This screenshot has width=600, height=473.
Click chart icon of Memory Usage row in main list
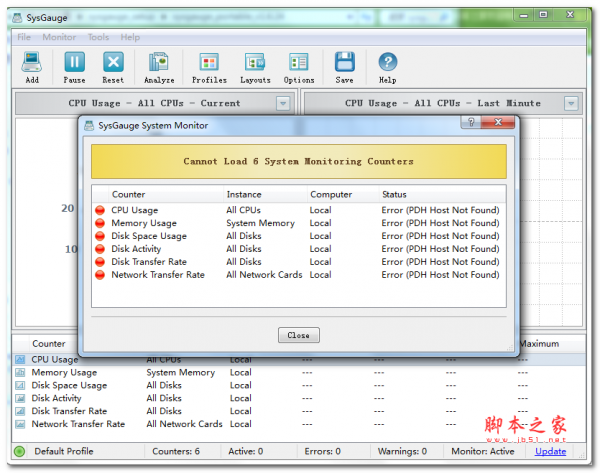20,372
